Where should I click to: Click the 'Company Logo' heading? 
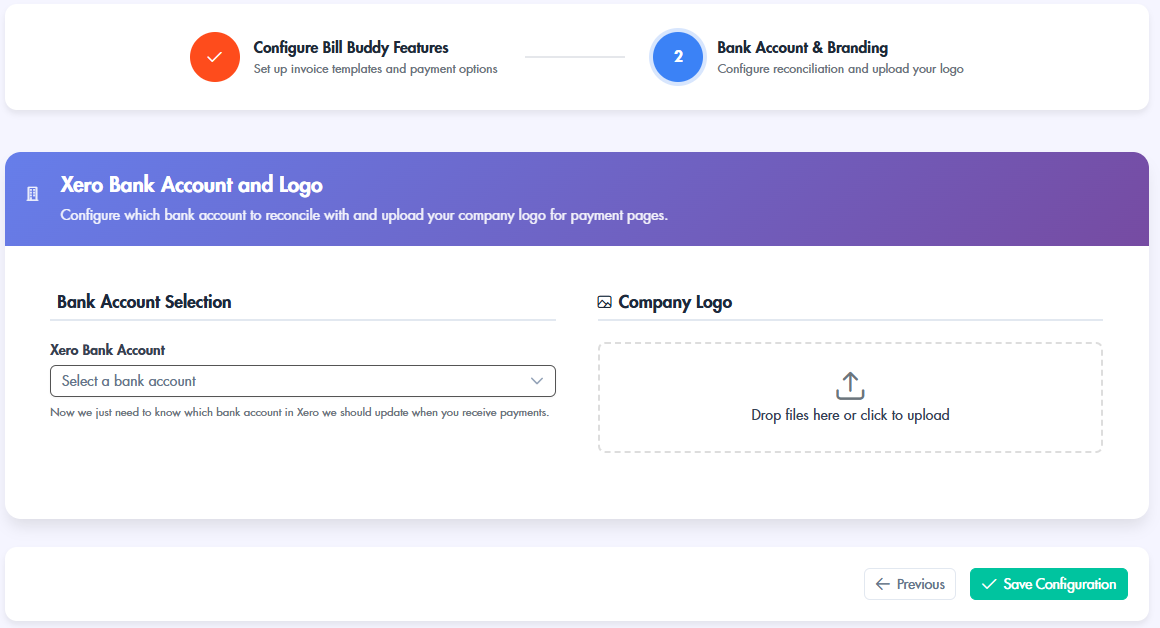675,302
